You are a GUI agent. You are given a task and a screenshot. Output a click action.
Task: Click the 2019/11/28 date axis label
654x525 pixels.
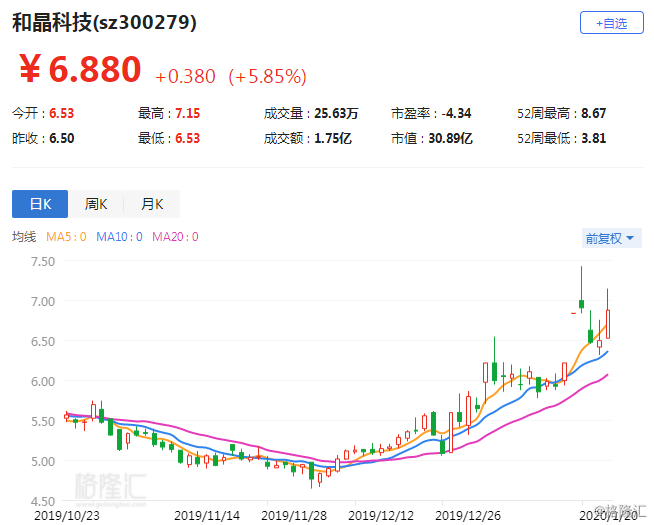pyautogui.click(x=294, y=516)
